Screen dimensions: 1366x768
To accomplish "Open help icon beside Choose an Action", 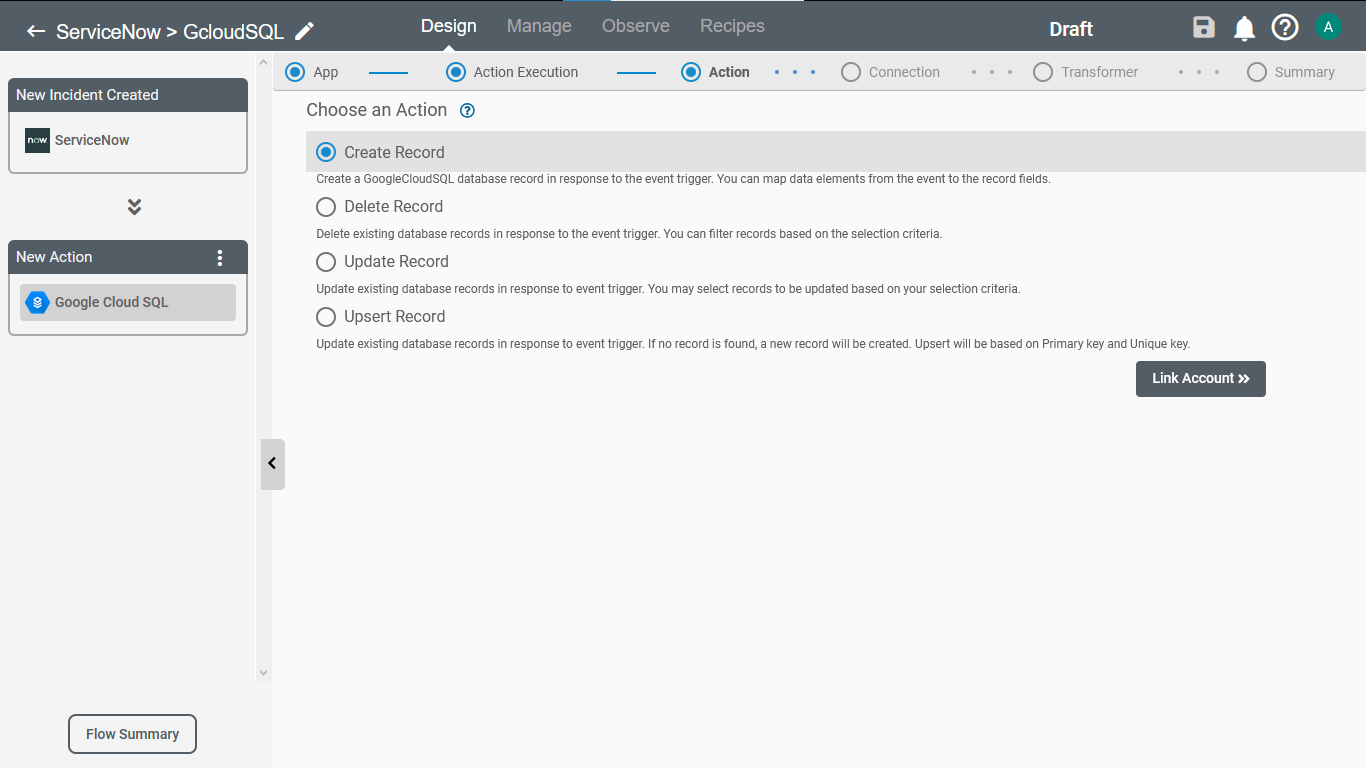I will [467, 111].
